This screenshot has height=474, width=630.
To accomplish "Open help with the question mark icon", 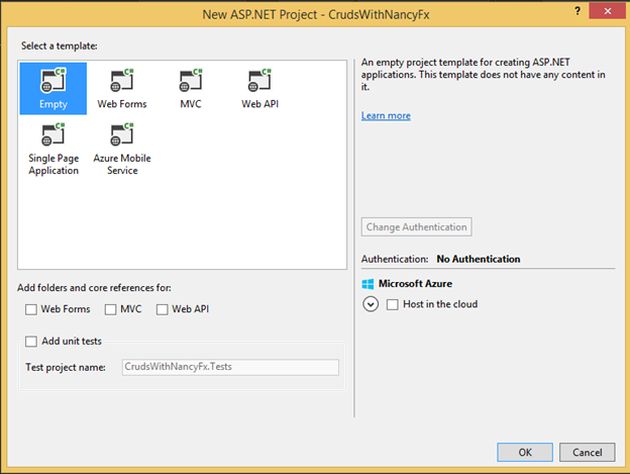I will (x=577, y=11).
